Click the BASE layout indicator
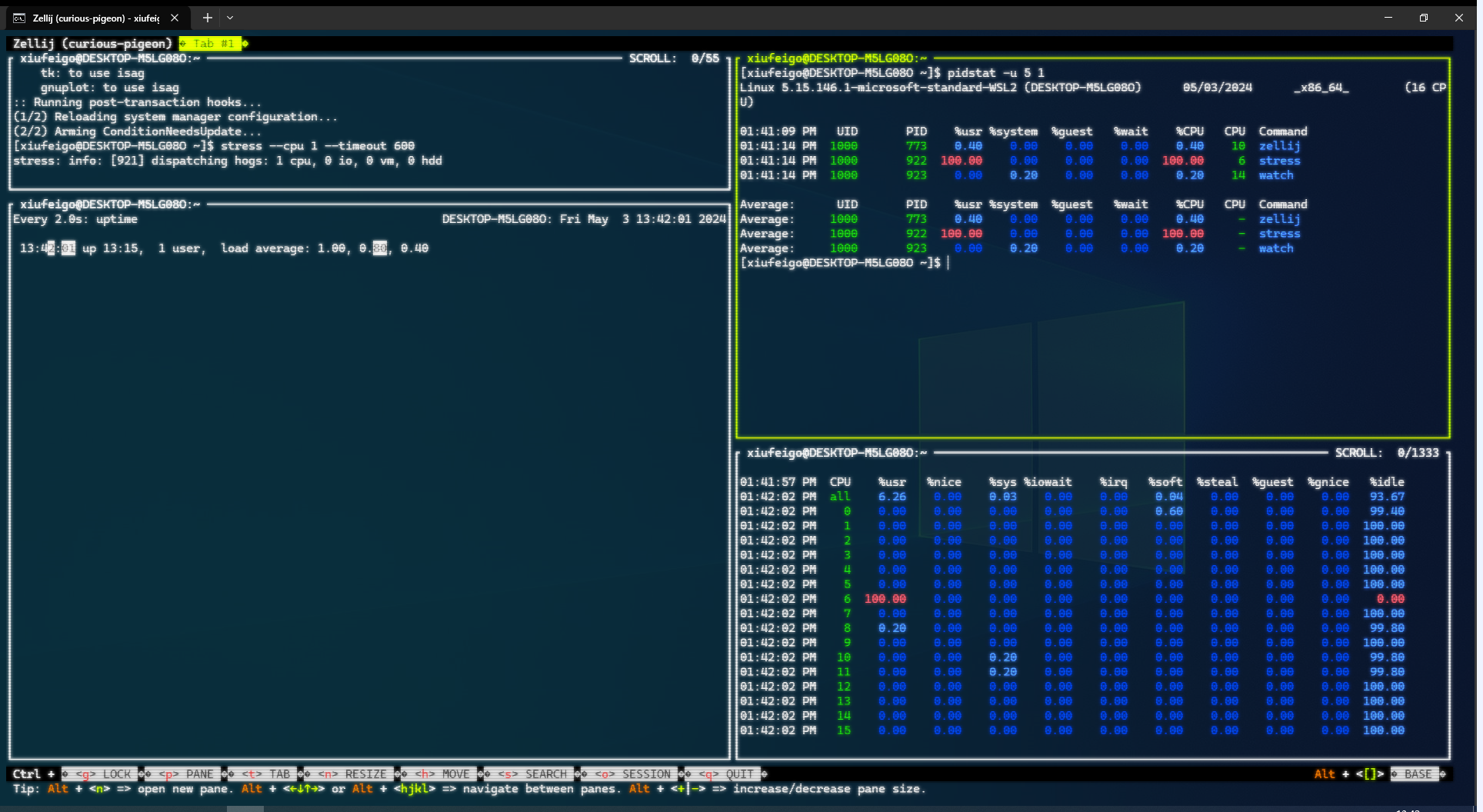 point(1417,774)
